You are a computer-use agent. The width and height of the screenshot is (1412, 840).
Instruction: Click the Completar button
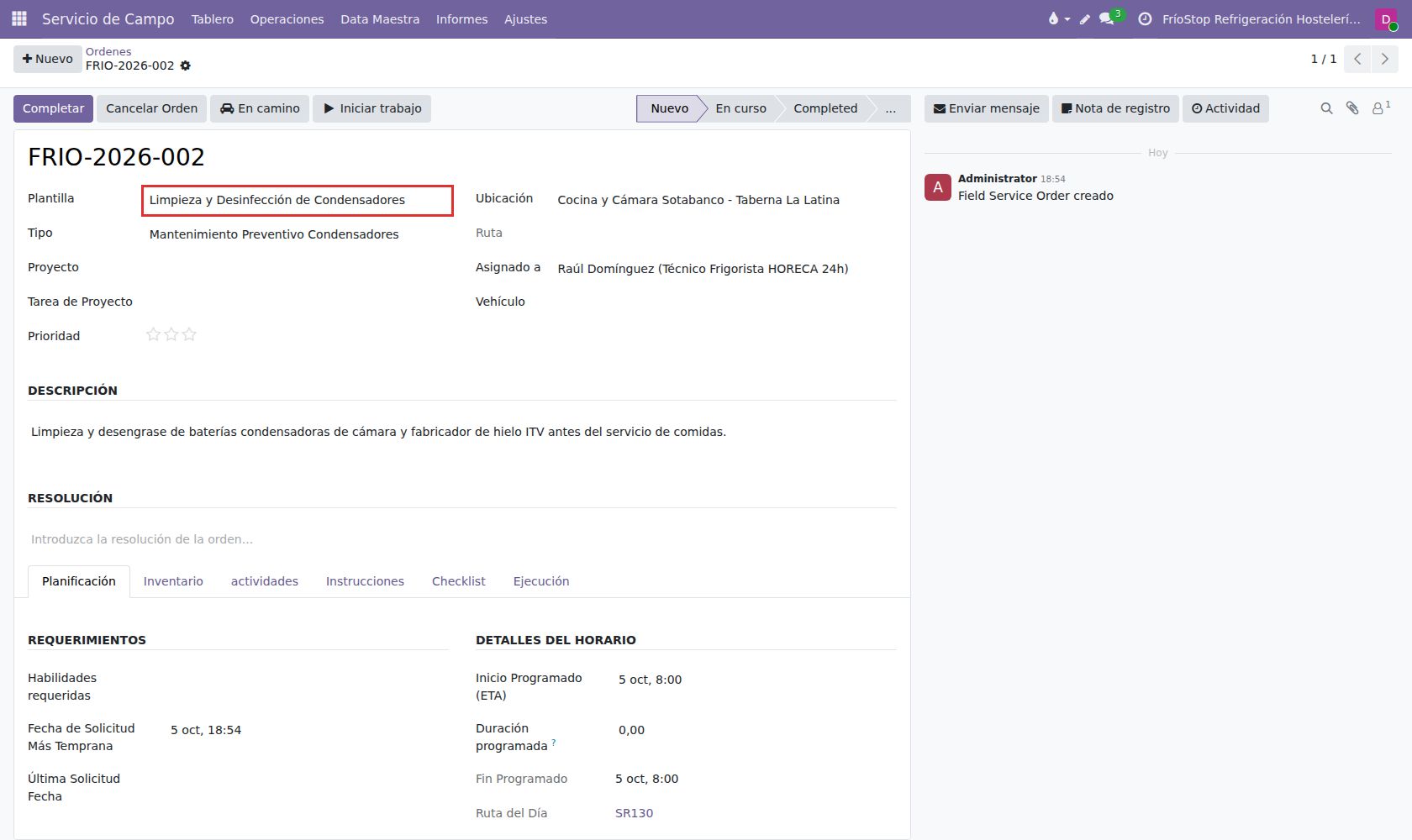[x=53, y=108]
